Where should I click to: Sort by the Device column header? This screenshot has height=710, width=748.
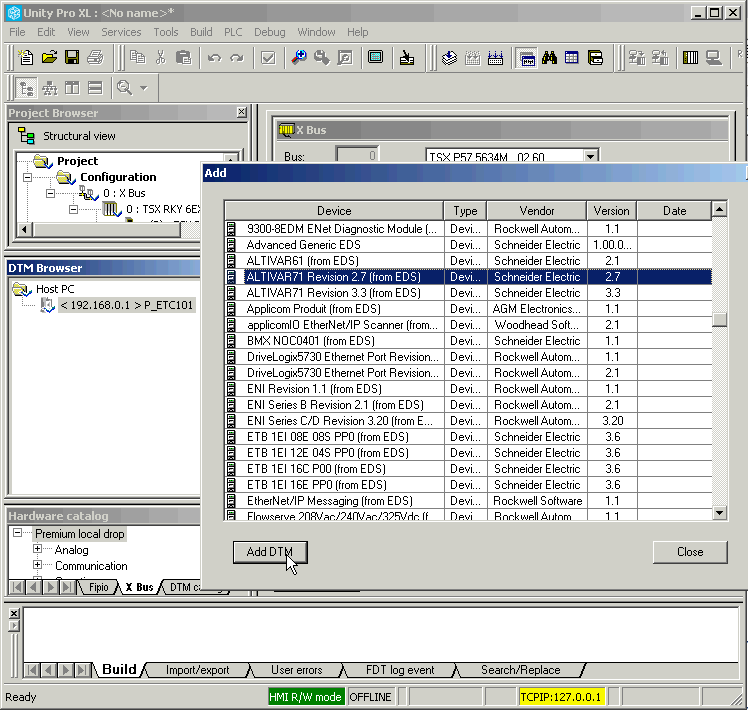point(334,211)
